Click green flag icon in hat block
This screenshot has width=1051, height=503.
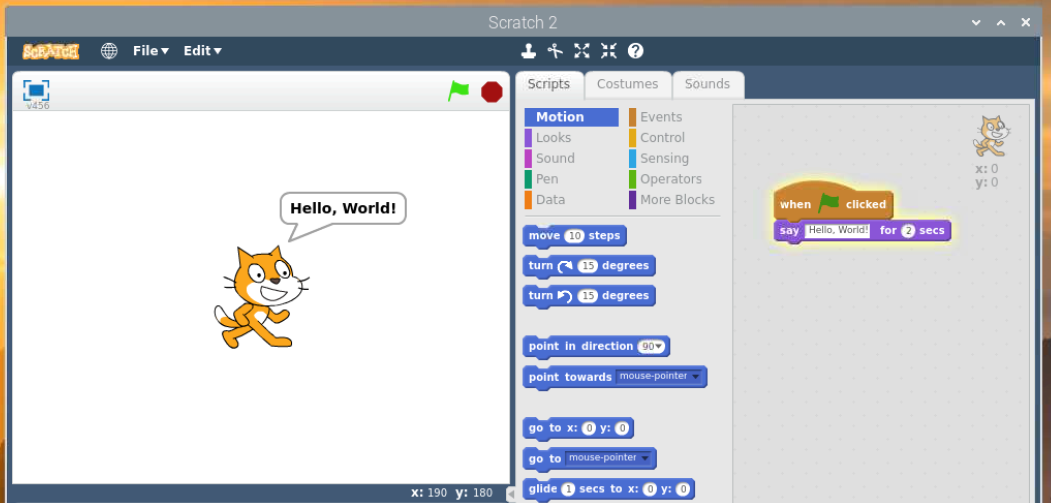click(828, 203)
